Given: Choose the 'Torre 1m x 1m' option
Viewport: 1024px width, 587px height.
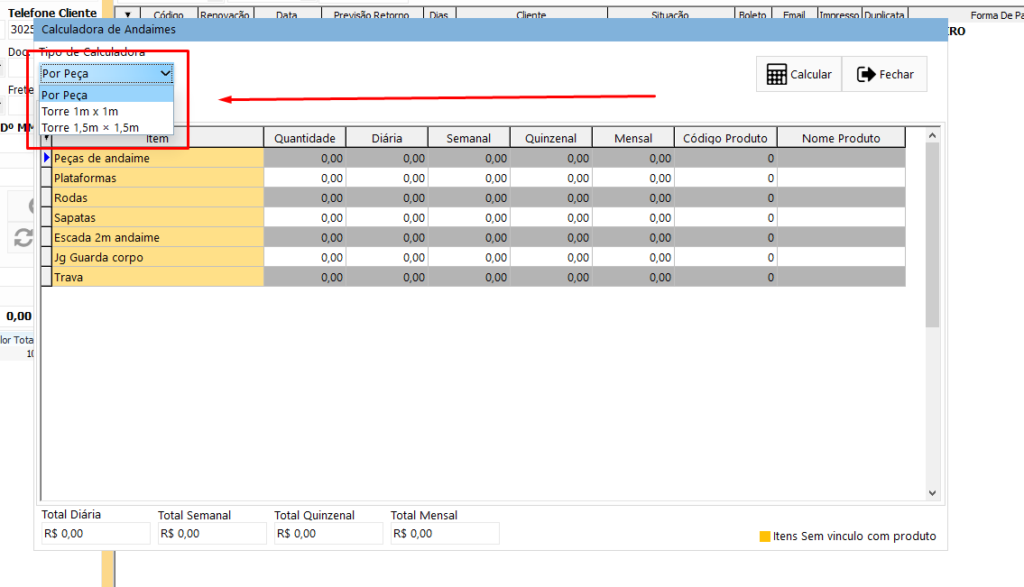Looking at the screenshot, I should tap(106, 111).
